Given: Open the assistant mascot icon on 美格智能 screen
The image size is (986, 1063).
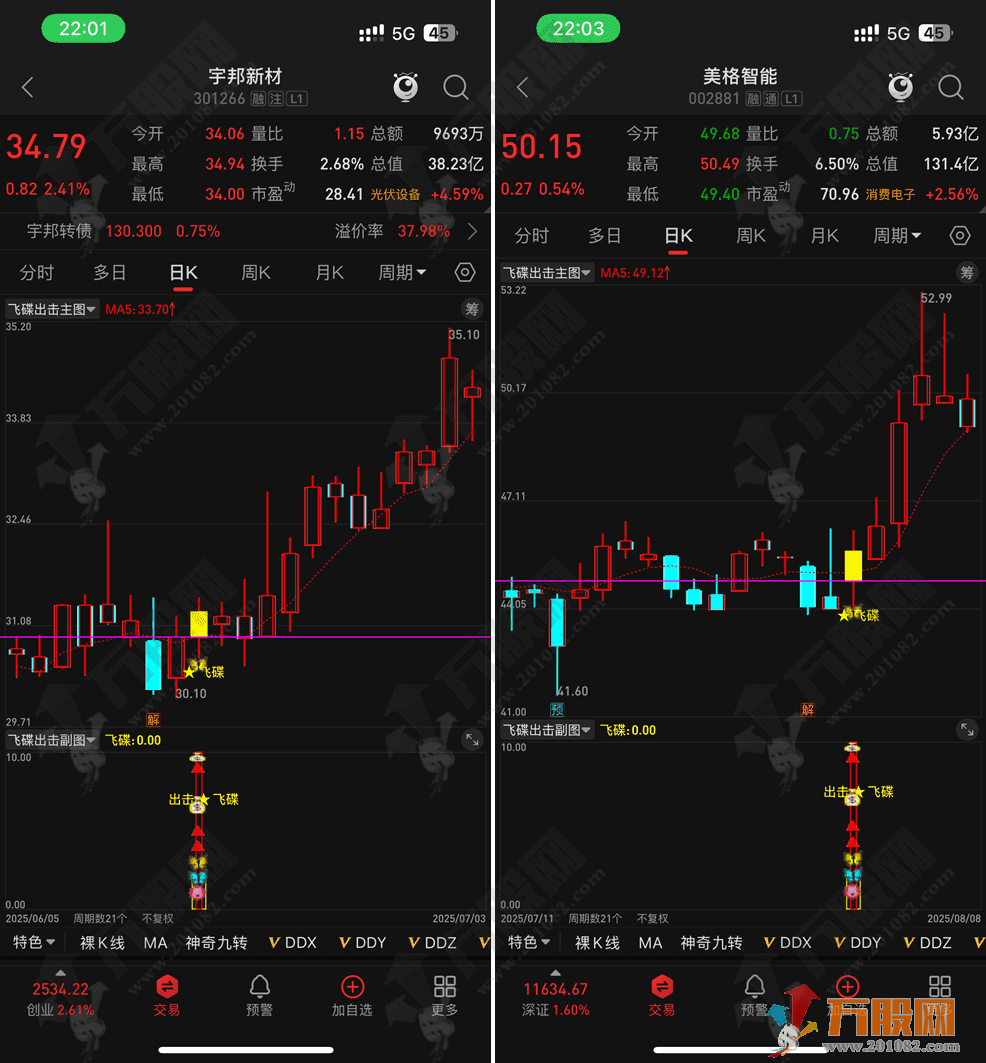Looking at the screenshot, I should click(x=901, y=87).
